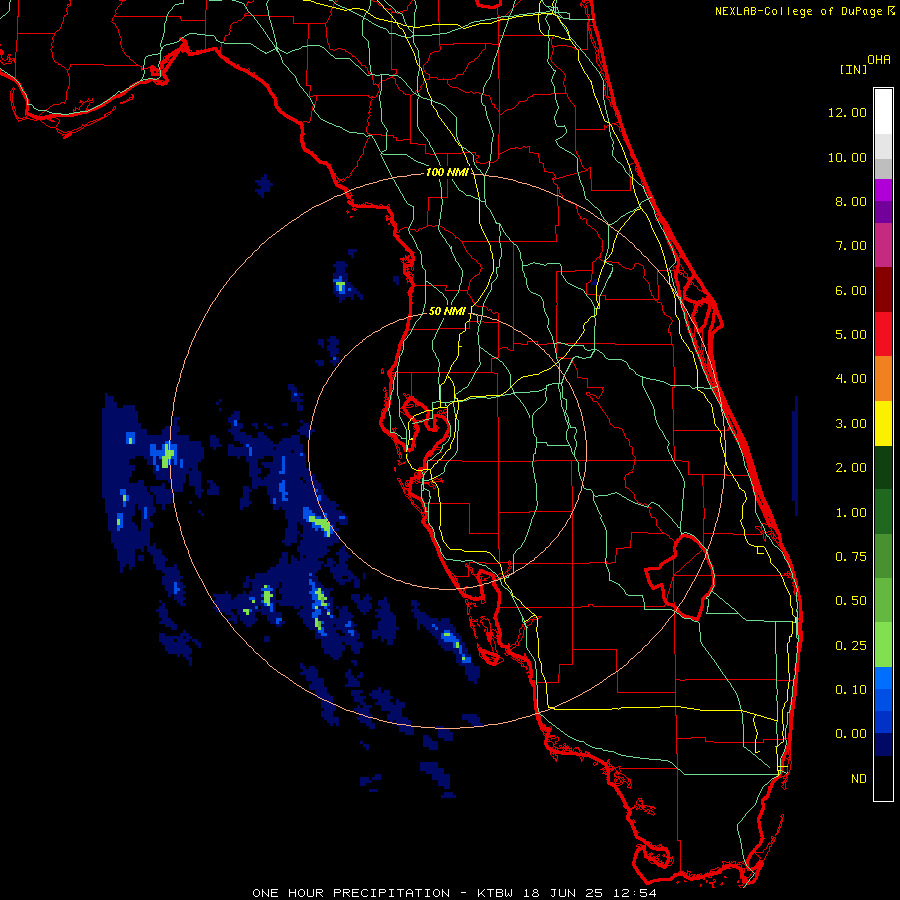Click the 6.00 legend value

(851, 290)
